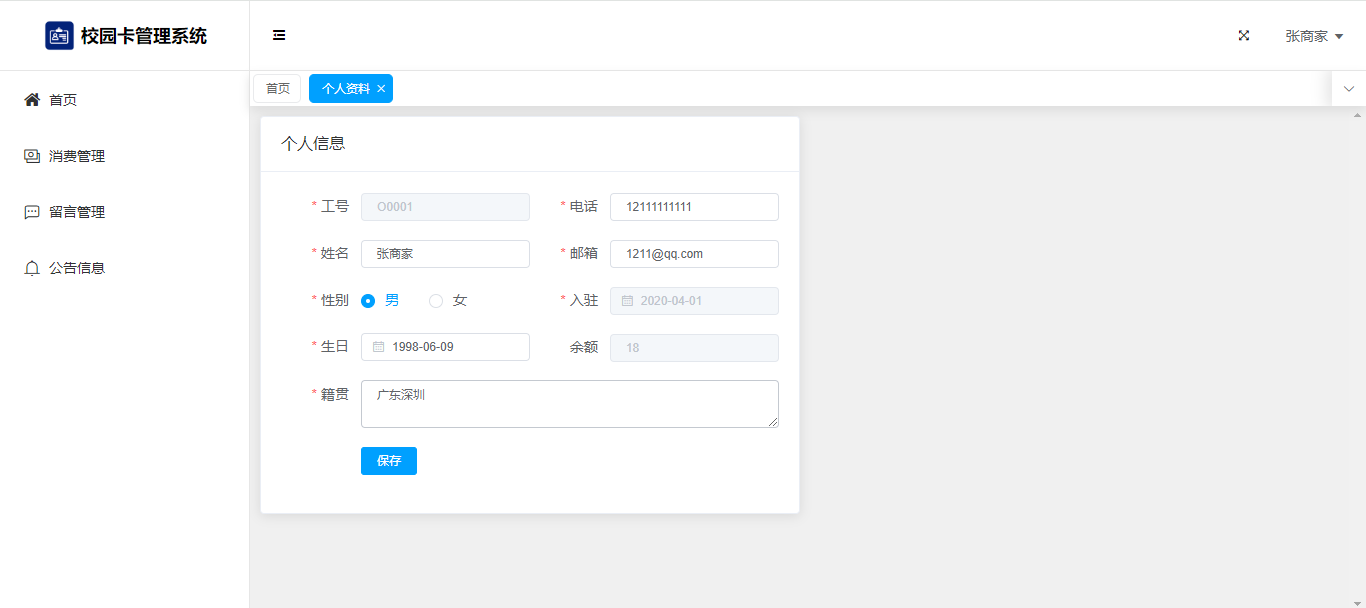The width and height of the screenshot is (1366, 608).
Task: Close the 个人资料 tab
Action: [381, 89]
